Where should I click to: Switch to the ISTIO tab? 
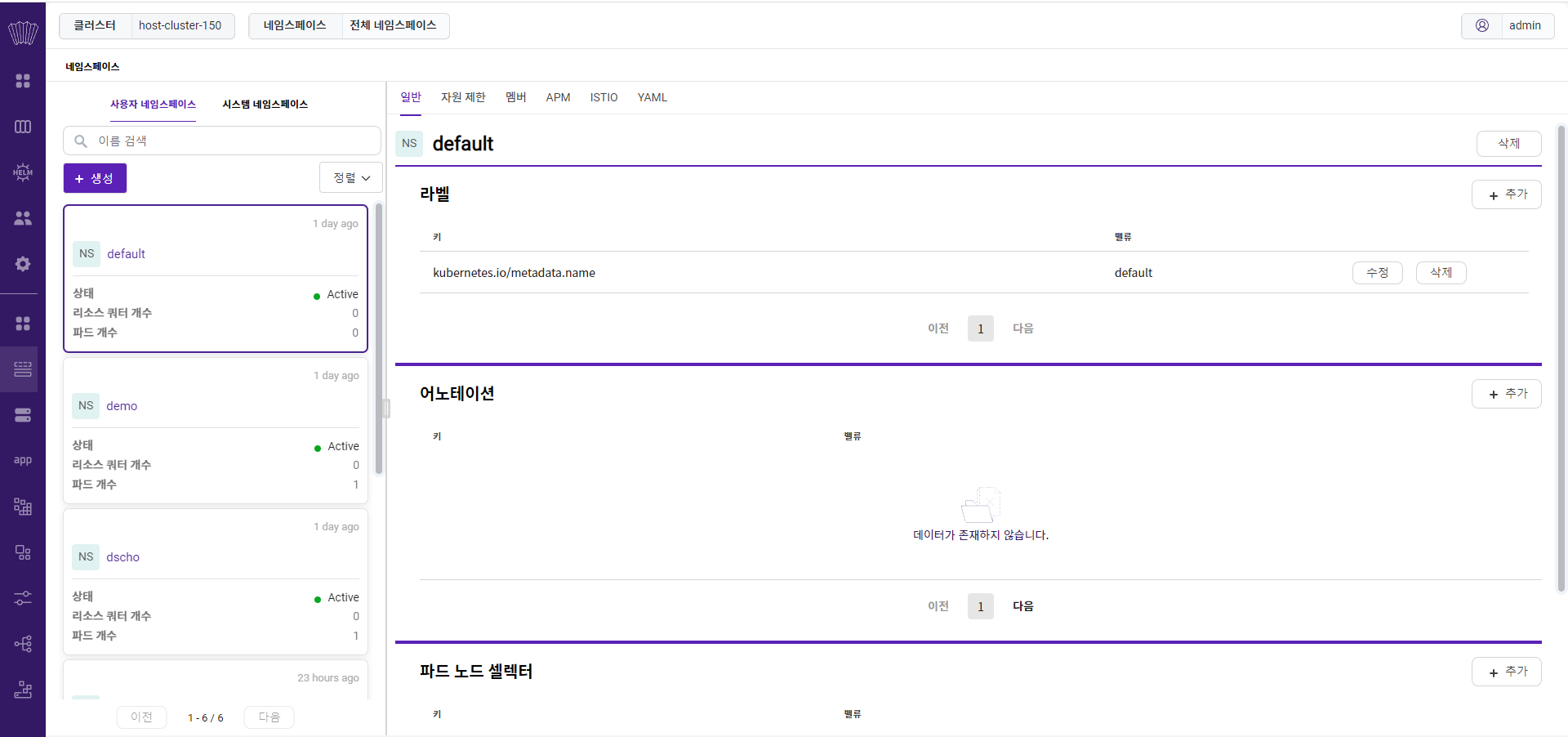pyautogui.click(x=604, y=97)
